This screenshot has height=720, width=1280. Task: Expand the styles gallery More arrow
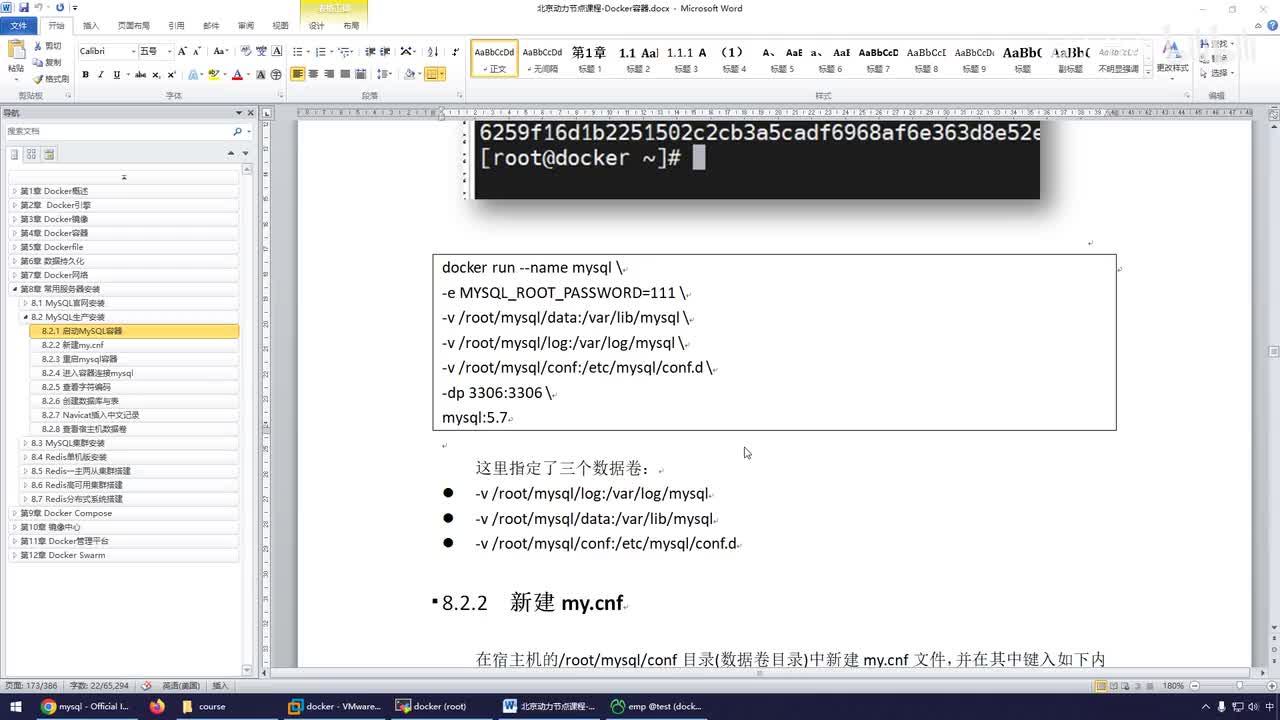click(1147, 71)
